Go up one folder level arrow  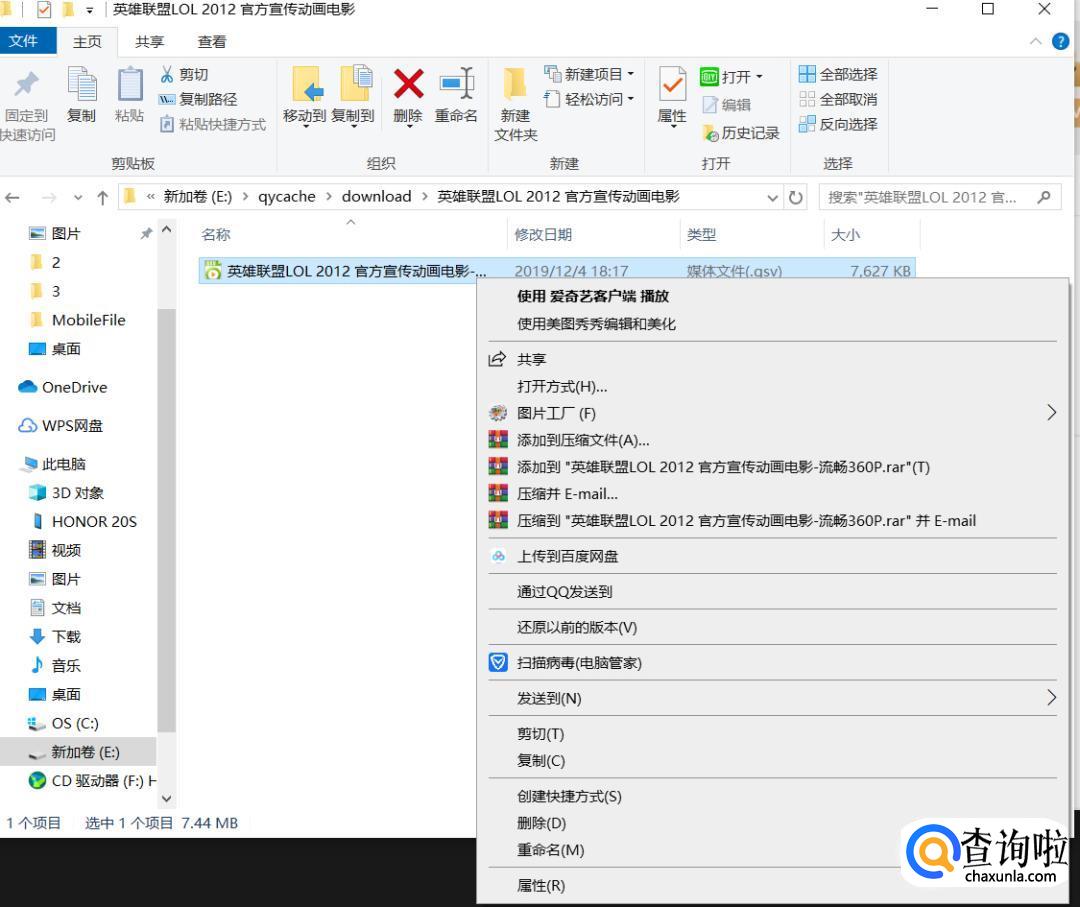pos(103,198)
